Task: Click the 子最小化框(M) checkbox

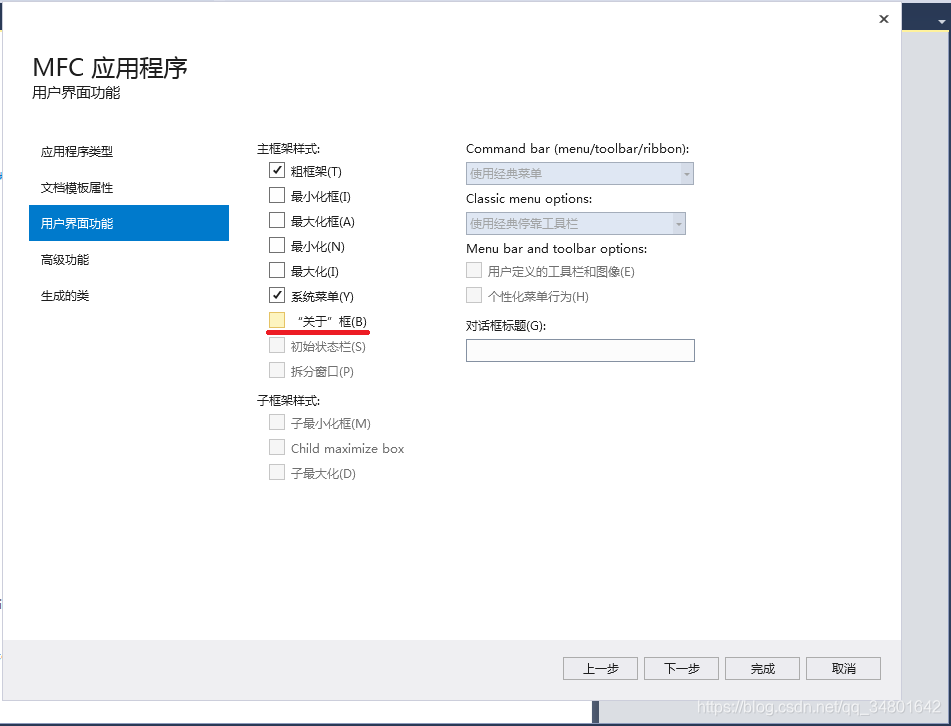Action: point(277,422)
